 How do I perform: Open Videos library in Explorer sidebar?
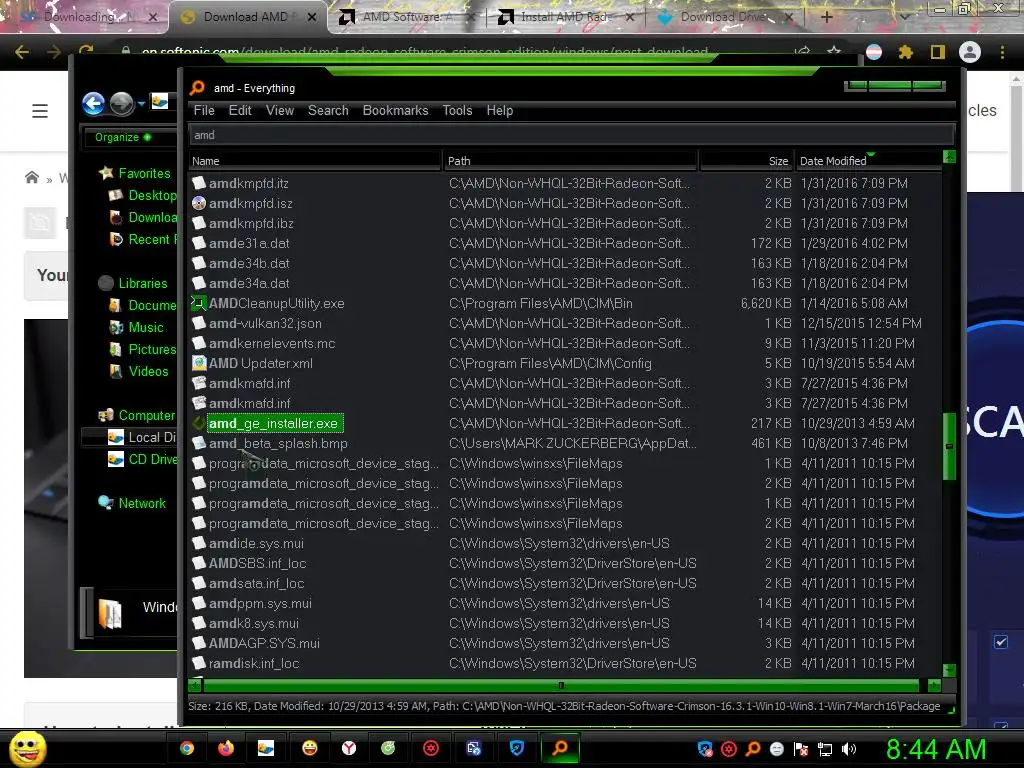coord(148,371)
